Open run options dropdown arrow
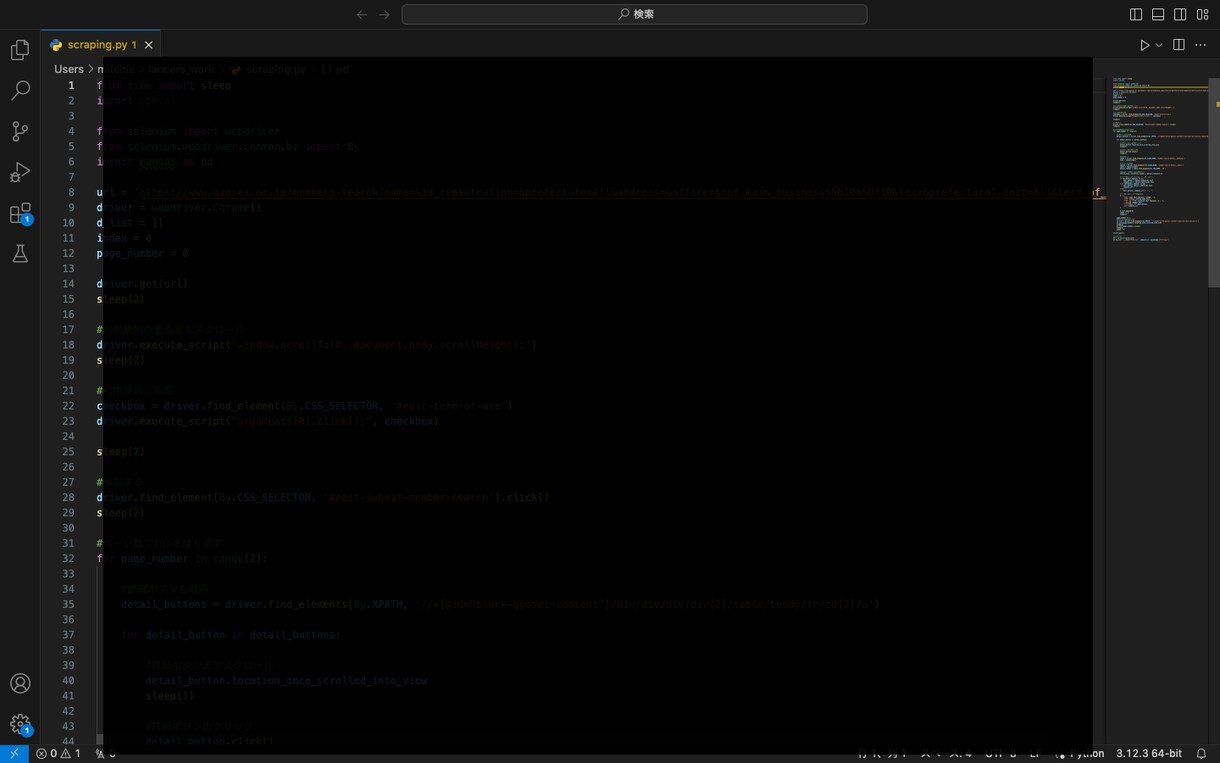The width and height of the screenshot is (1220, 763). tap(1159, 45)
